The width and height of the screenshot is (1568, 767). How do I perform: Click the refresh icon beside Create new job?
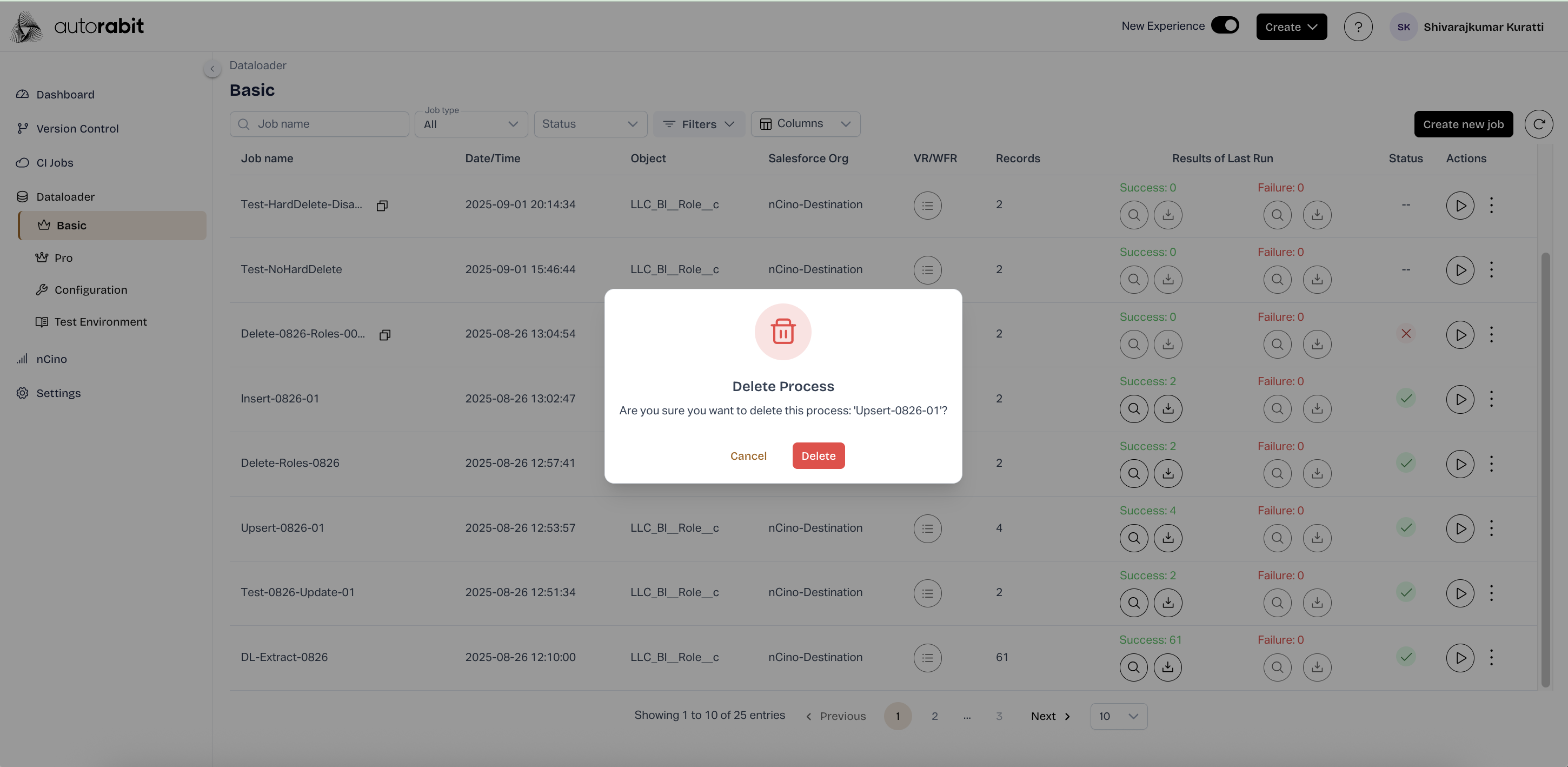pyautogui.click(x=1538, y=124)
